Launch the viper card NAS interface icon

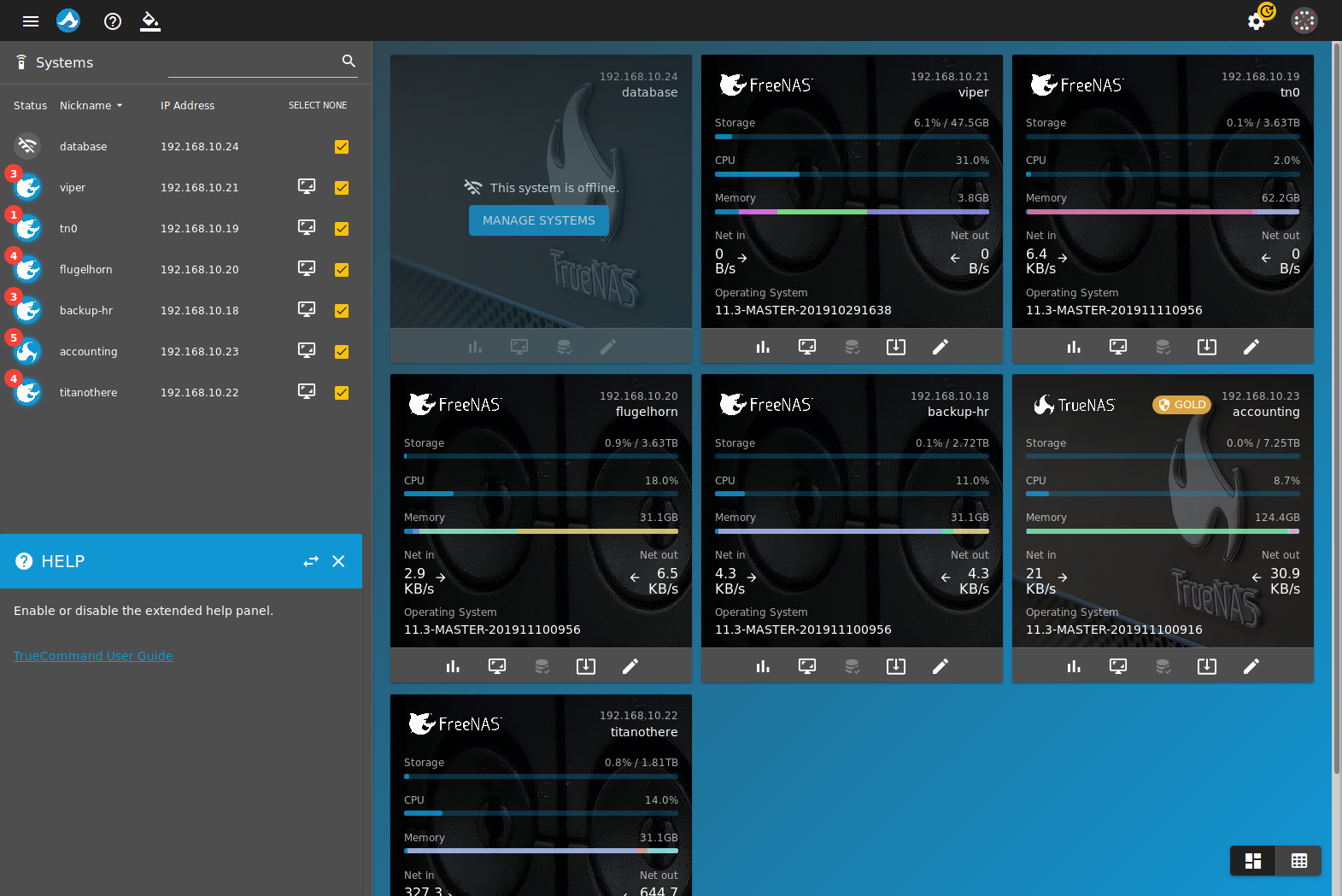pyautogui.click(x=807, y=347)
